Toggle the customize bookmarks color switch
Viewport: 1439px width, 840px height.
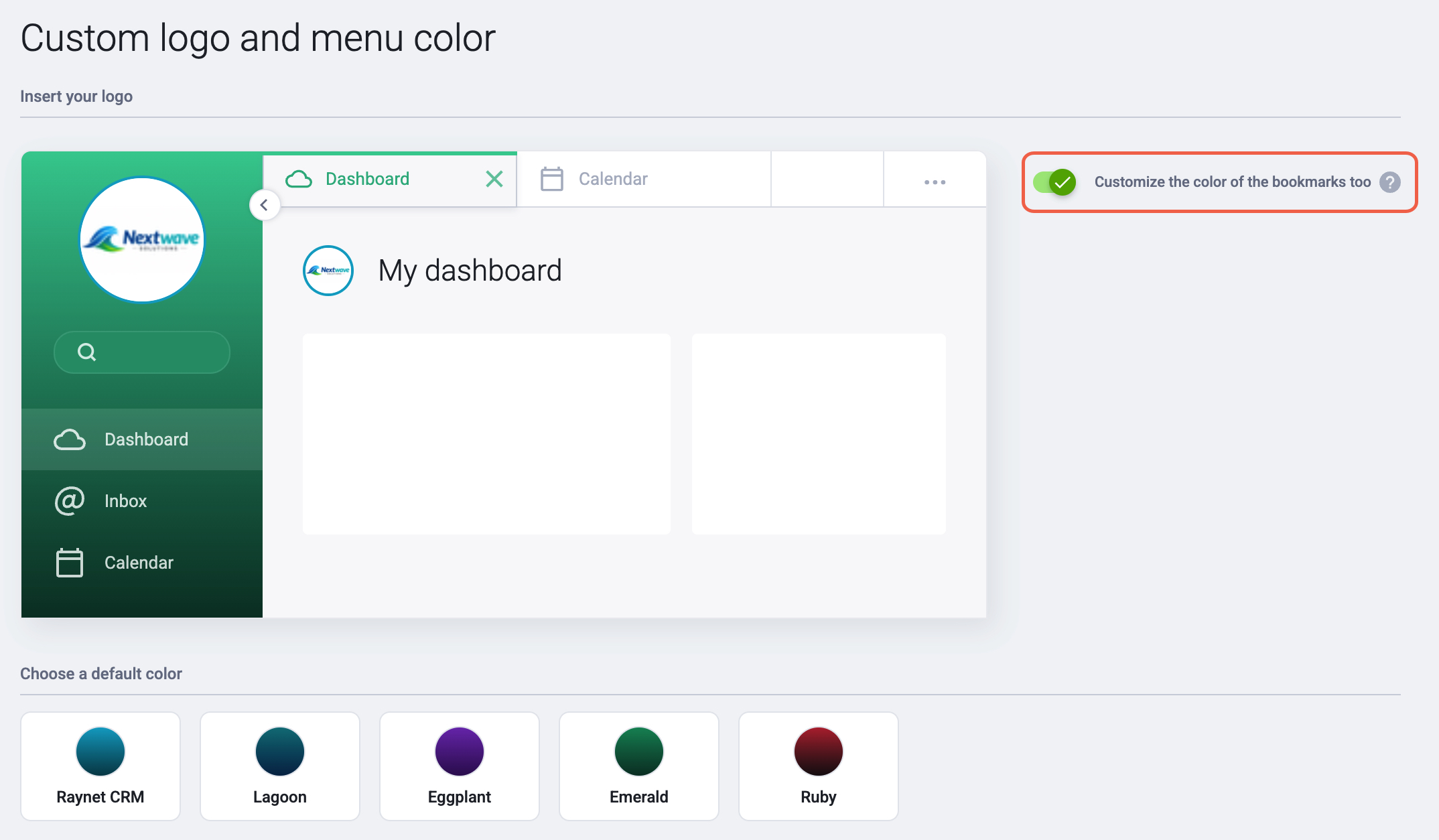[x=1054, y=182]
